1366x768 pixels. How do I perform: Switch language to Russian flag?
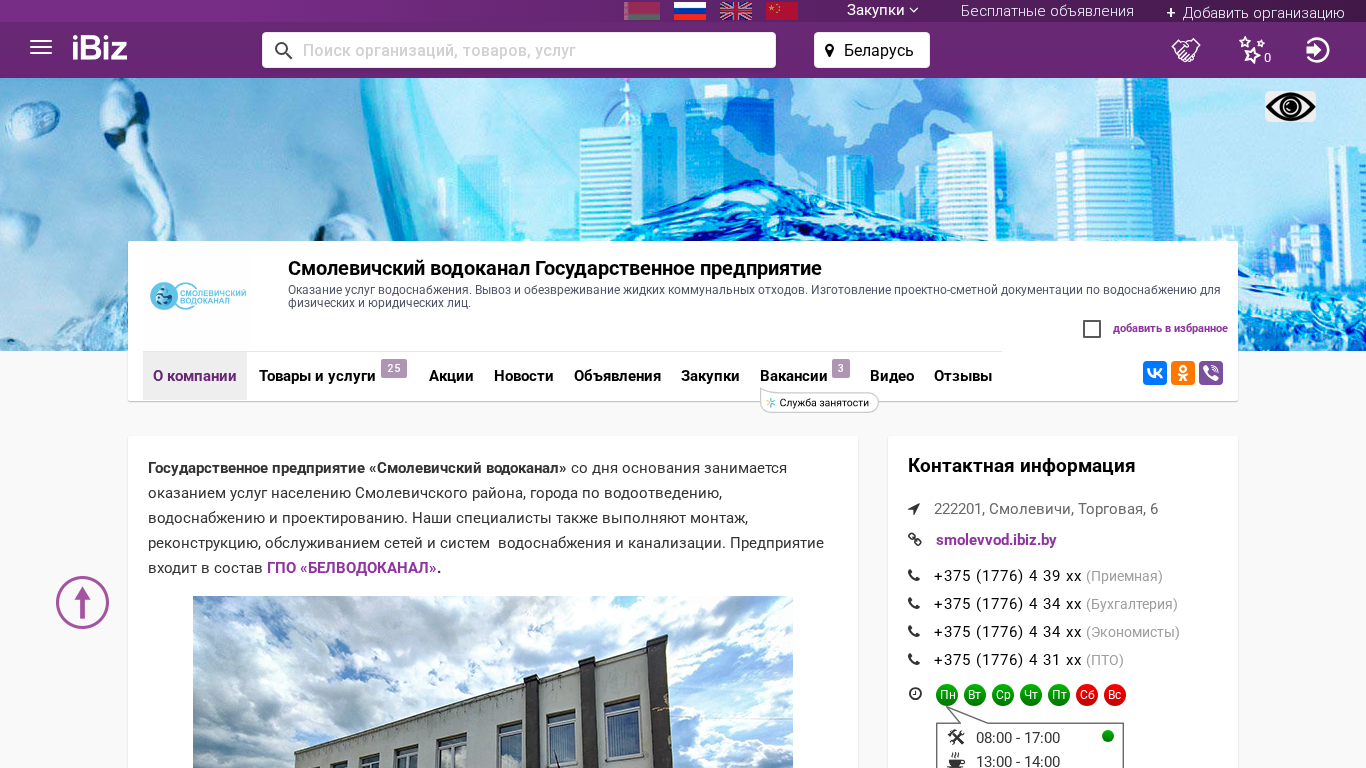690,11
